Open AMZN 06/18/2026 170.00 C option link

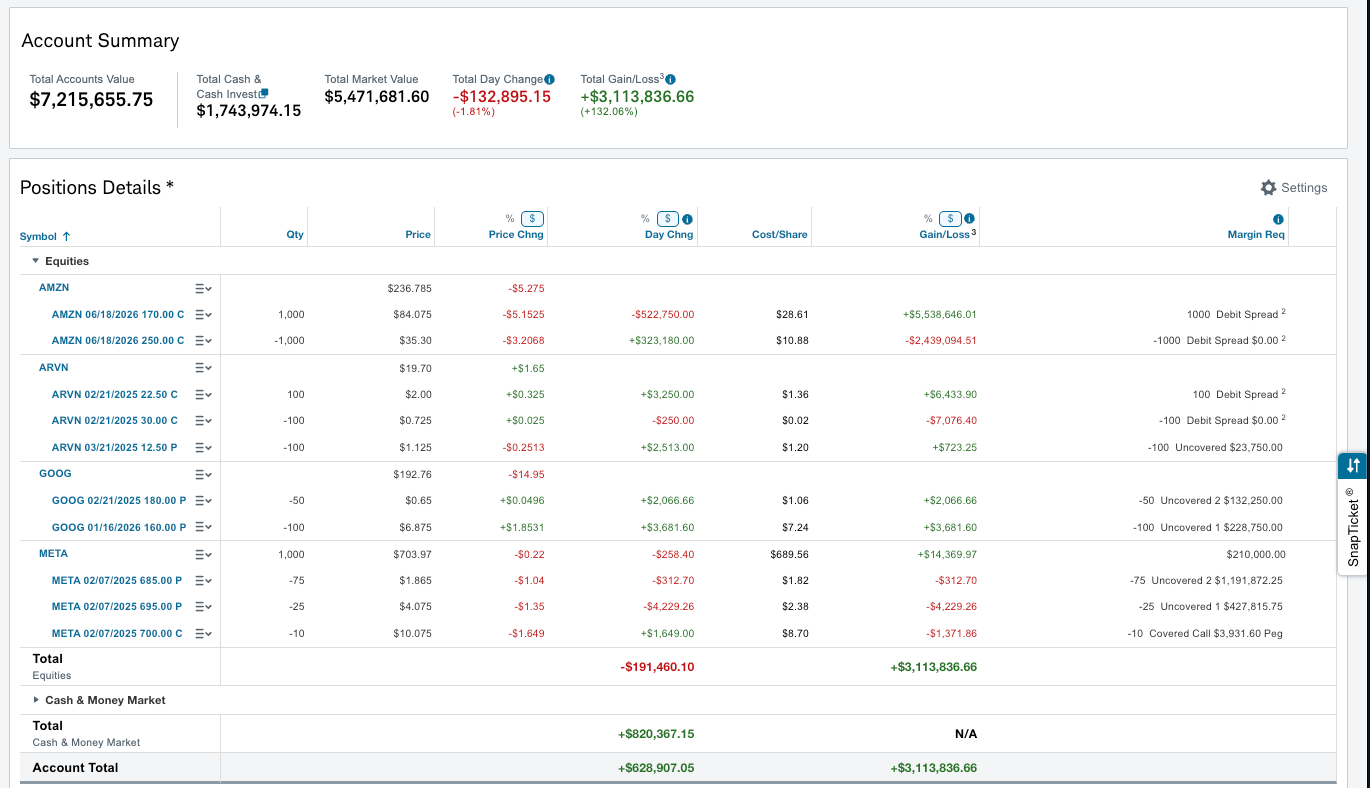point(118,314)
